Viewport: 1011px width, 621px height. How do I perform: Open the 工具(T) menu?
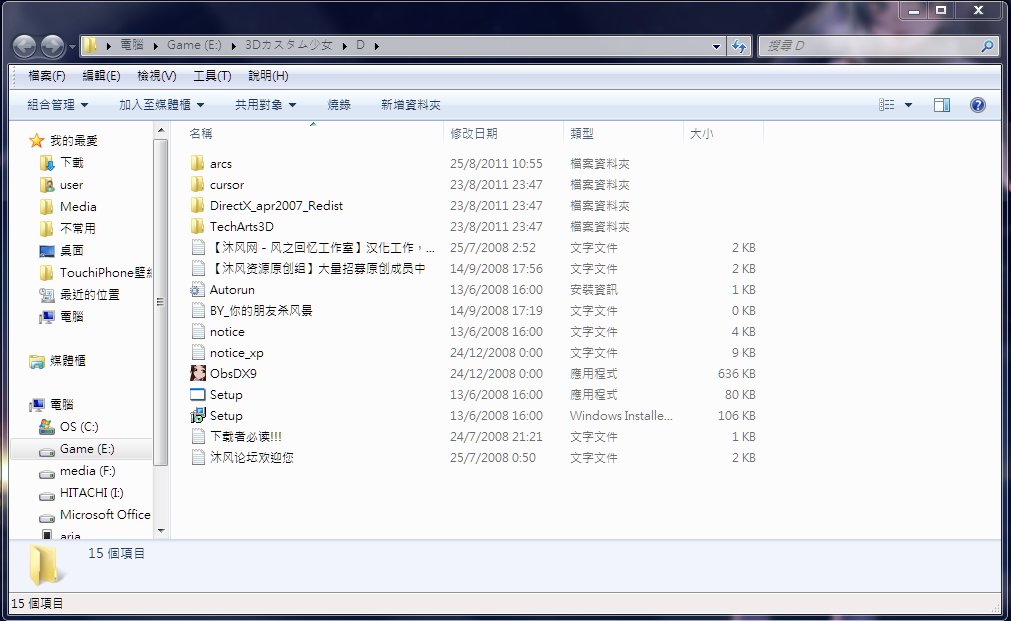point(211,76)
